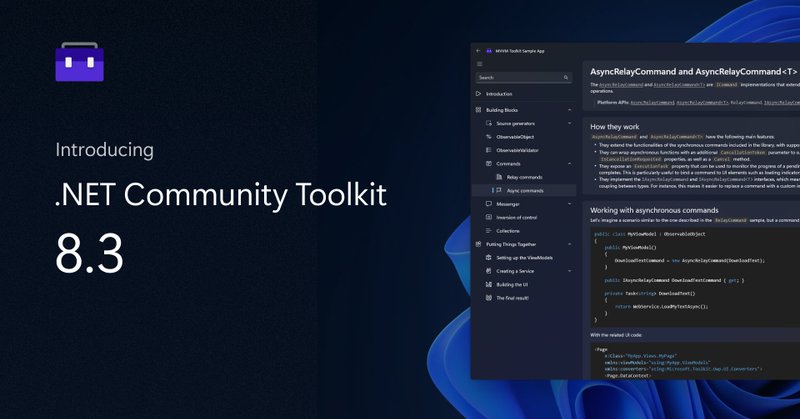Open the AsyncRelayCommand<T> link in the intro sentence
Screen dimensions: 800x419
click(679, 85)
